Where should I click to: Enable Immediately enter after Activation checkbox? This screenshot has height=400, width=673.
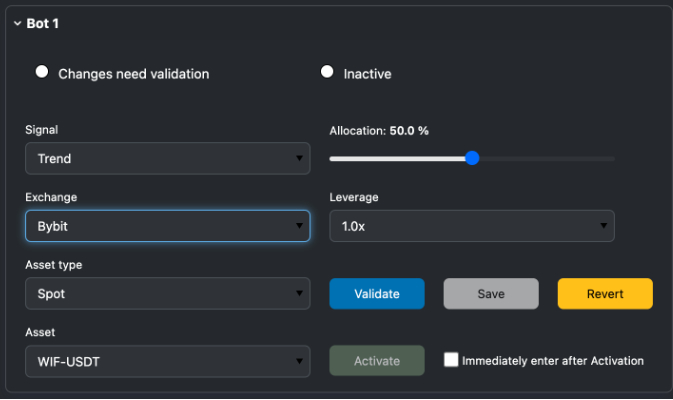click(x=451, y=360)
